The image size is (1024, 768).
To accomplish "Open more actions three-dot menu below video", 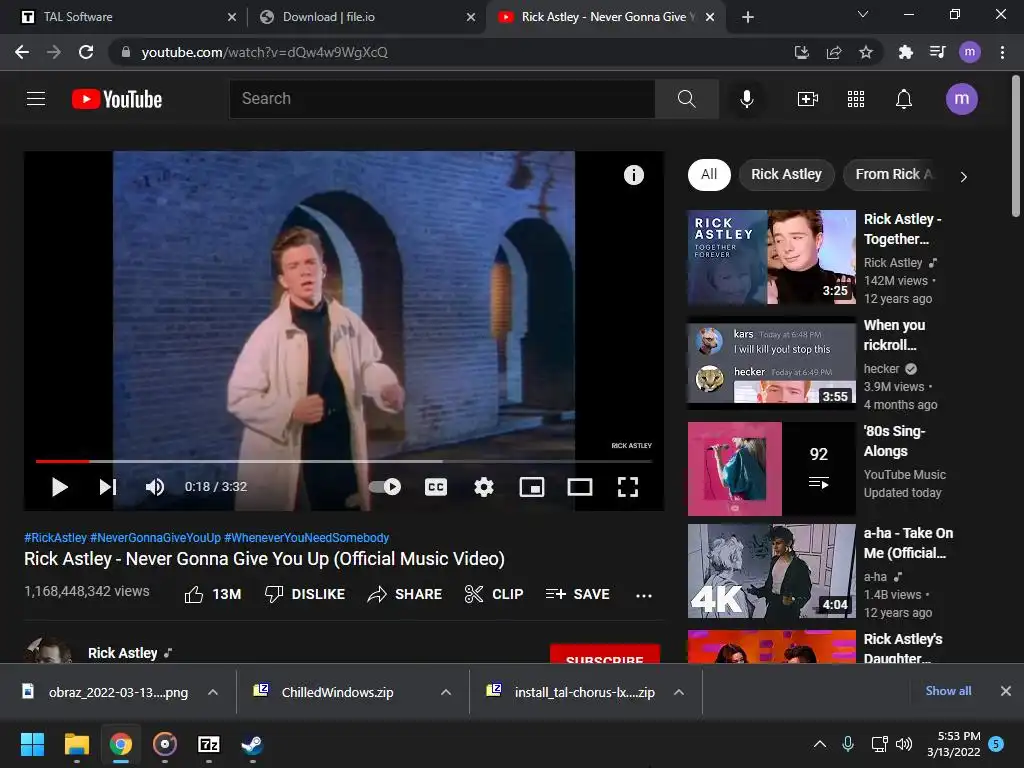I will tap(644, 595).
